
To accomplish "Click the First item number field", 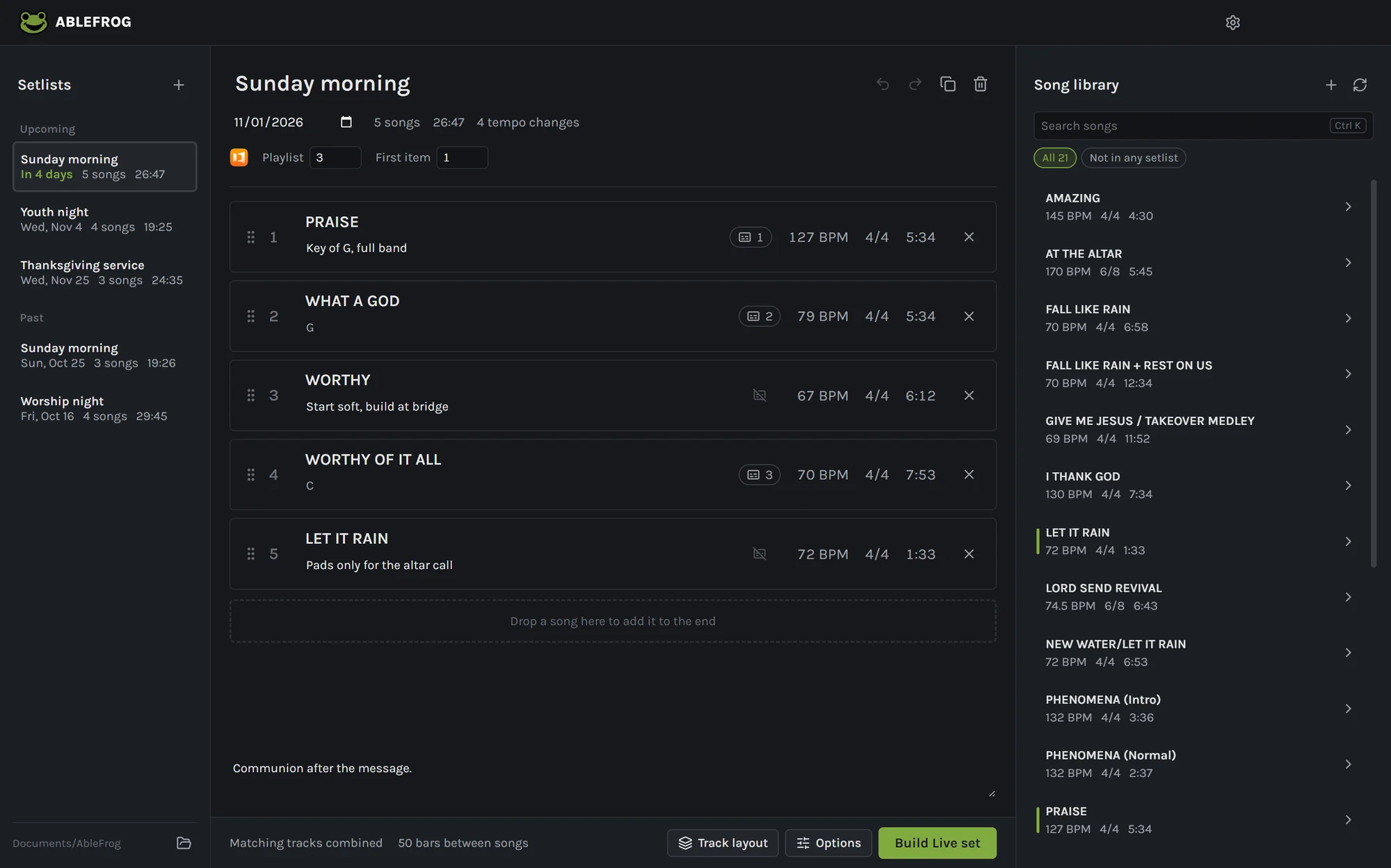I will (462, 158).
